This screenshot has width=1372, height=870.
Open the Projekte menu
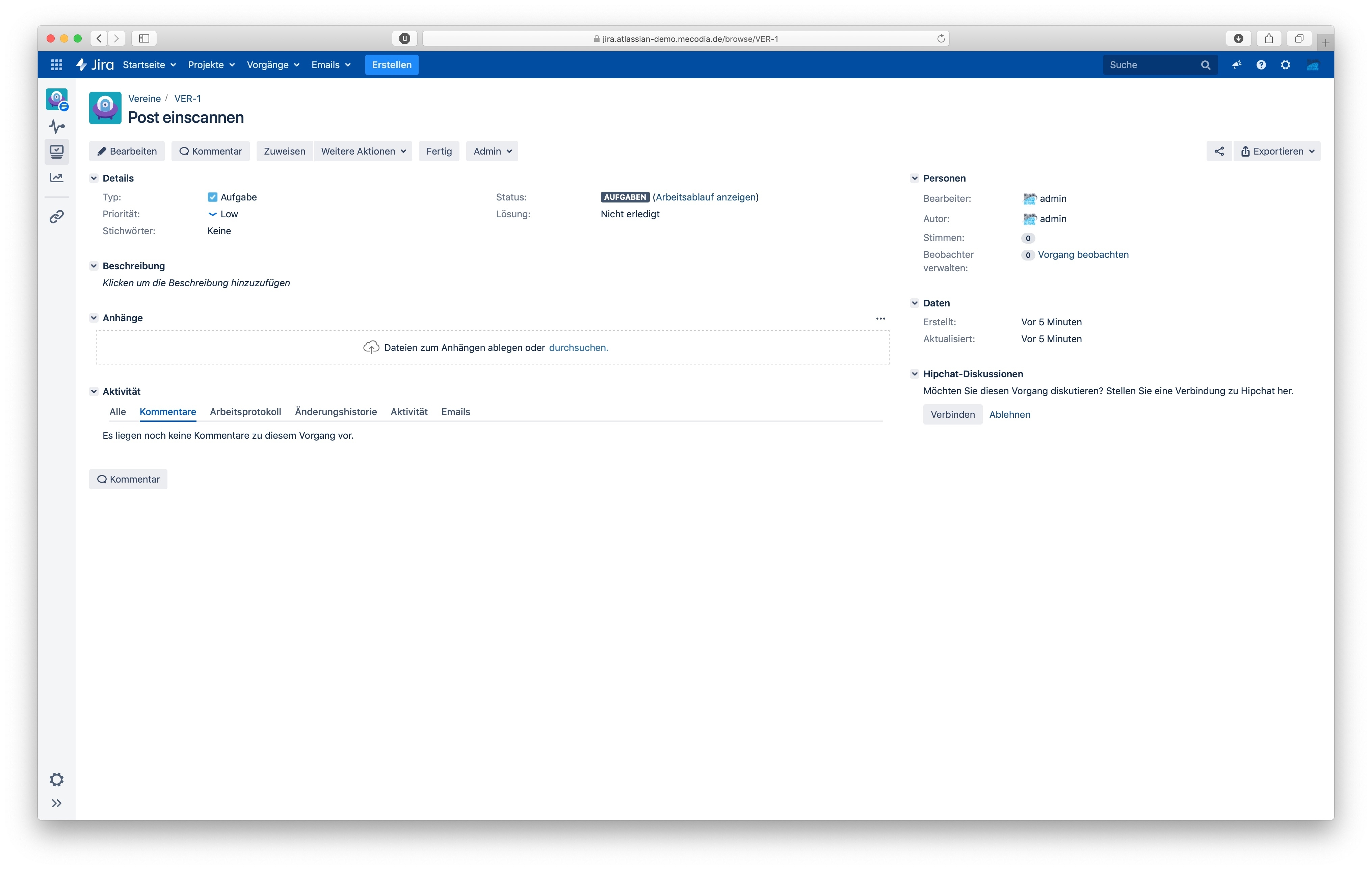[211, 65]
